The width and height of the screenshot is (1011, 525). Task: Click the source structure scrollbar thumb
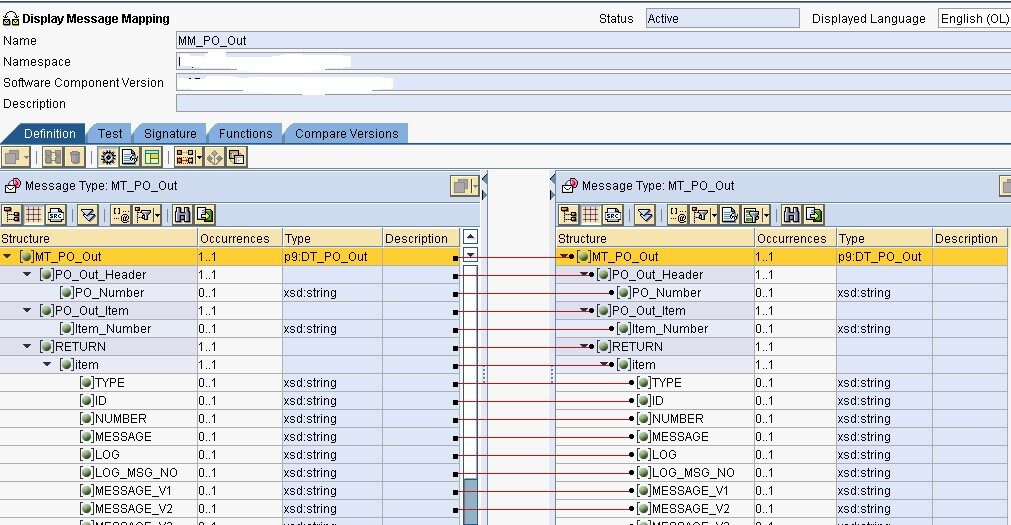pos(470,500)
